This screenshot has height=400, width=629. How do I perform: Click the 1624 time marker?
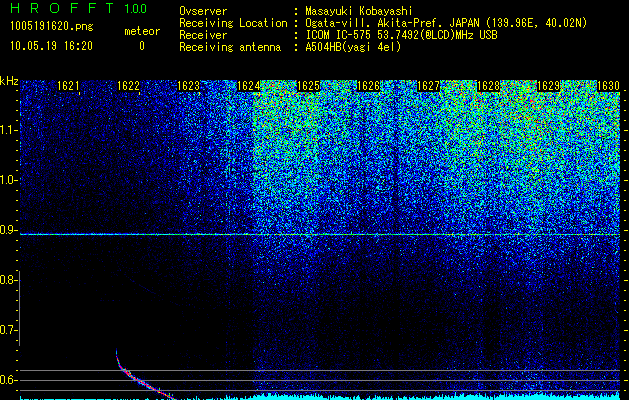[x=249, y=86]
